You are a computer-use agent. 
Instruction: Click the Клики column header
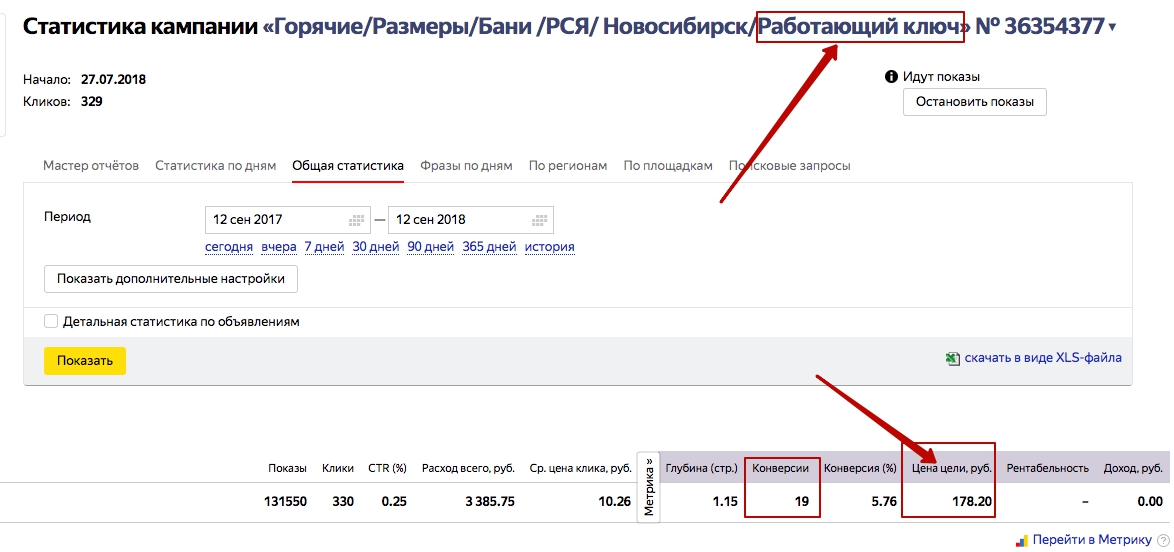(x=338, y=468)
